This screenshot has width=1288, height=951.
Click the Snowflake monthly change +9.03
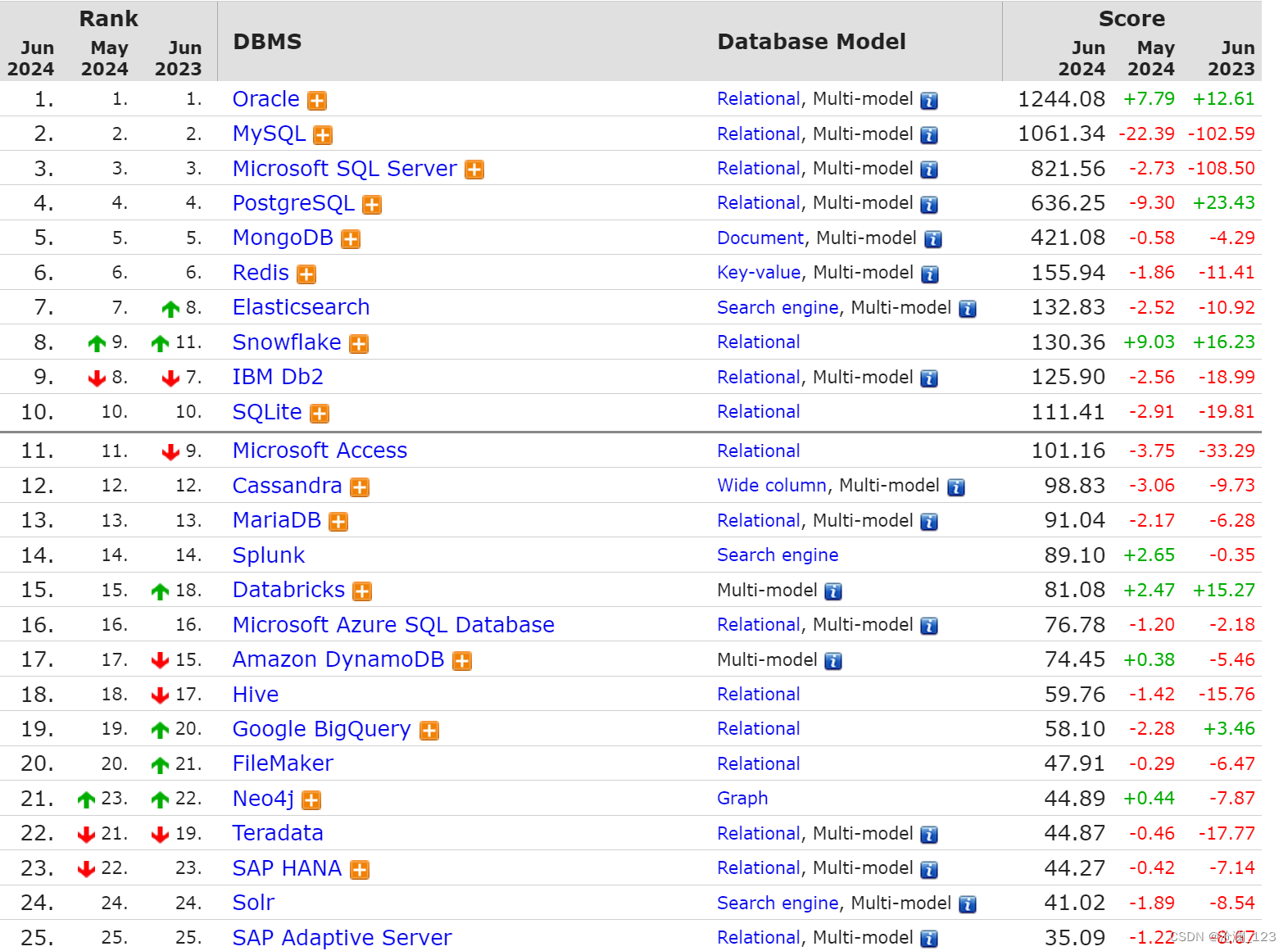1149,342
